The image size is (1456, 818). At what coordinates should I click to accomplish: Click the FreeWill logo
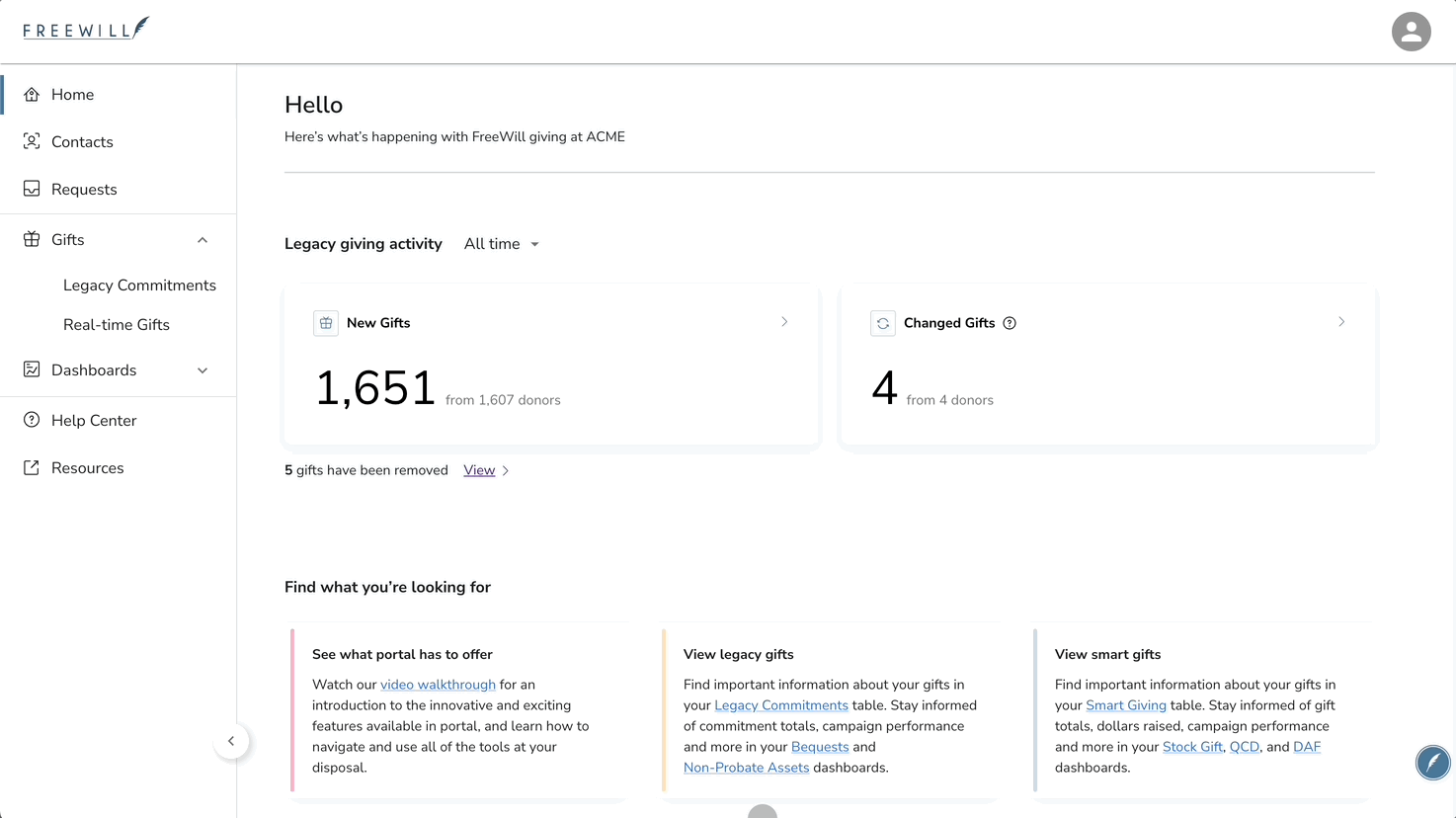[x=86, y=29]
